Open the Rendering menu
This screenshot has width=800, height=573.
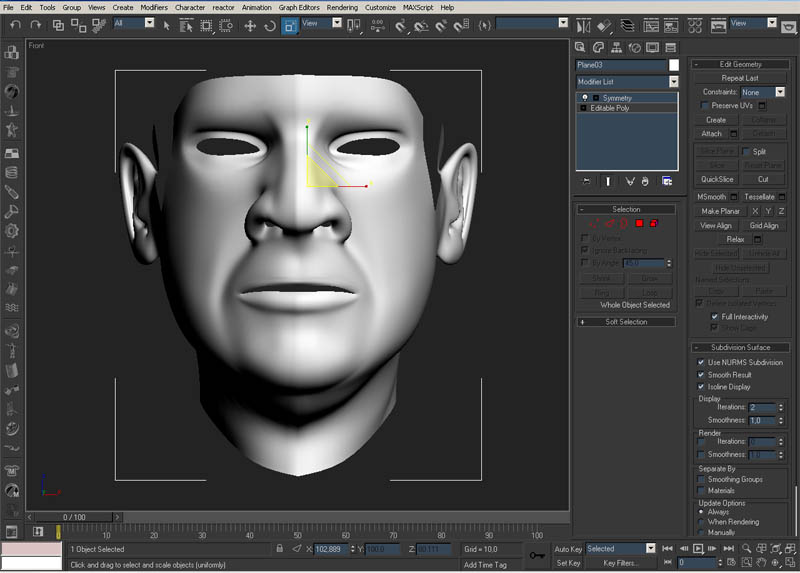[x=342, y=7]
